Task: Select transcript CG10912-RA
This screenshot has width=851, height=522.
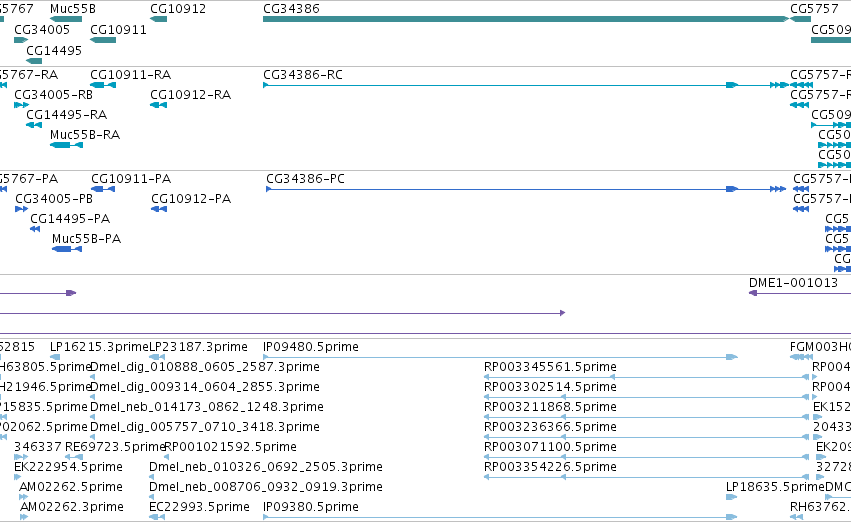Action: pos(190,95)
